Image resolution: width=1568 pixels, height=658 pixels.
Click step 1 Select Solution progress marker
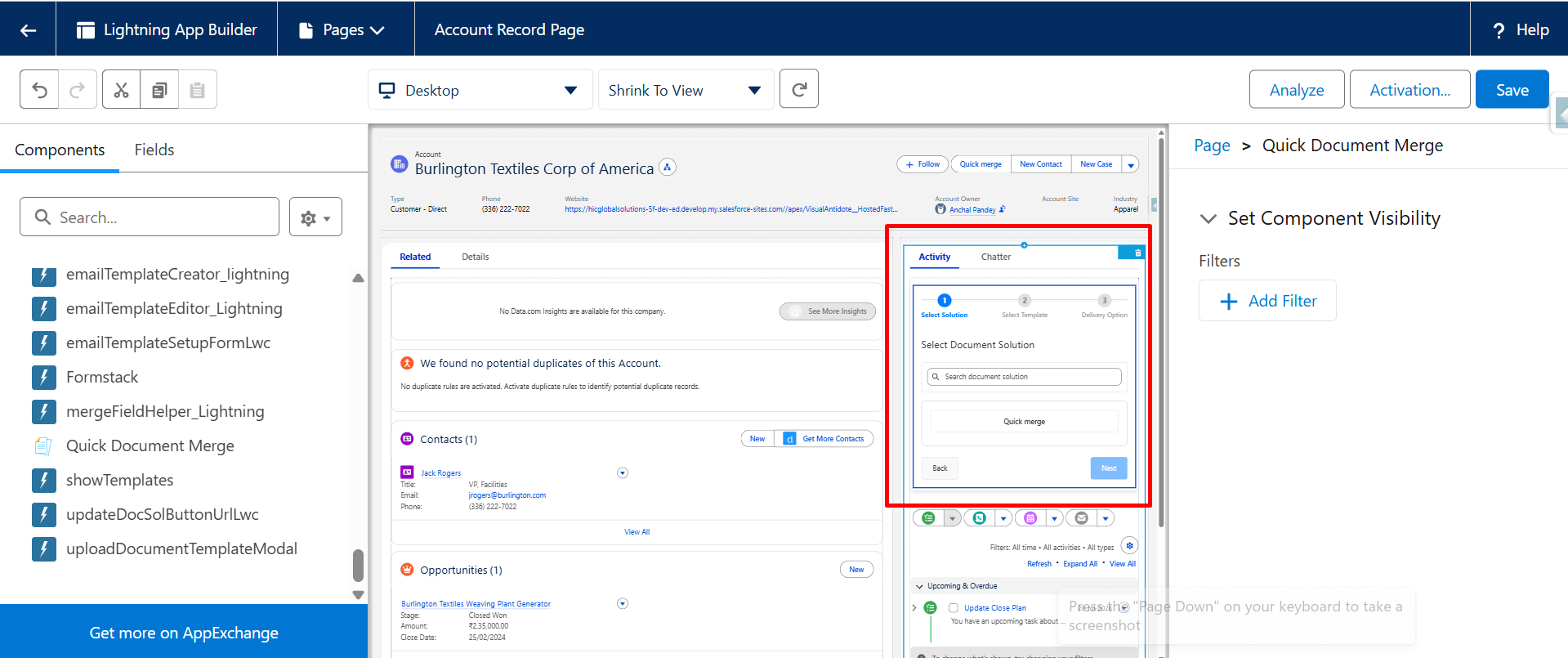pyautogui.click(x=945, y=301)
